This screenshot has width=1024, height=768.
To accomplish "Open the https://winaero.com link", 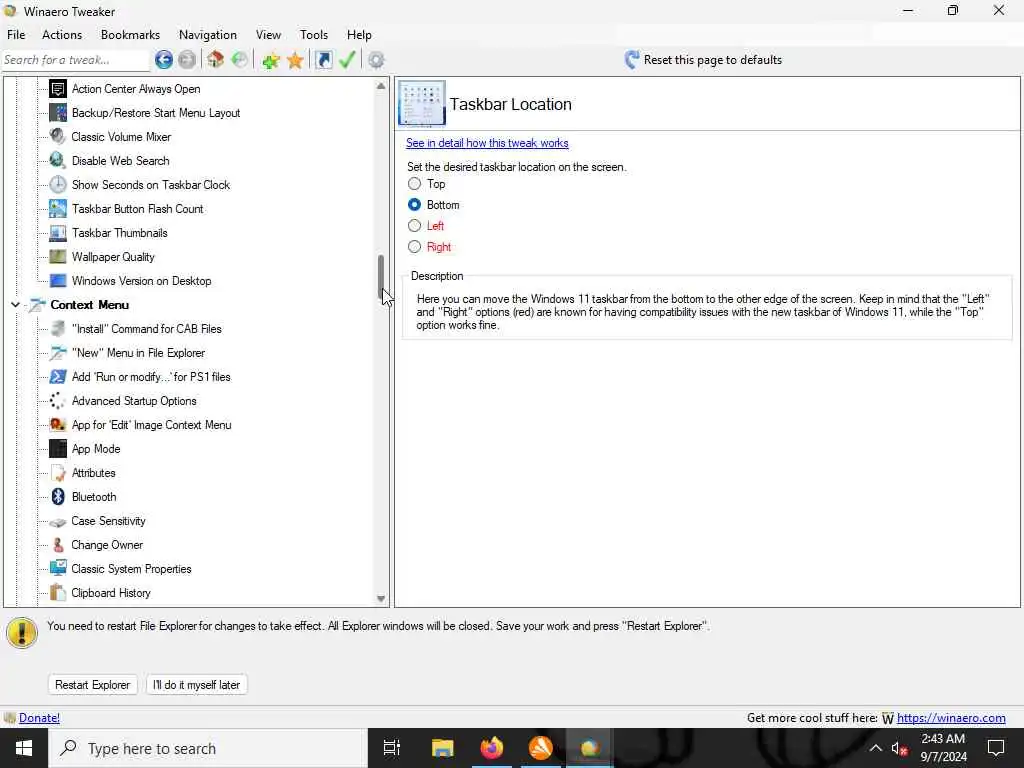I will 951,718.
